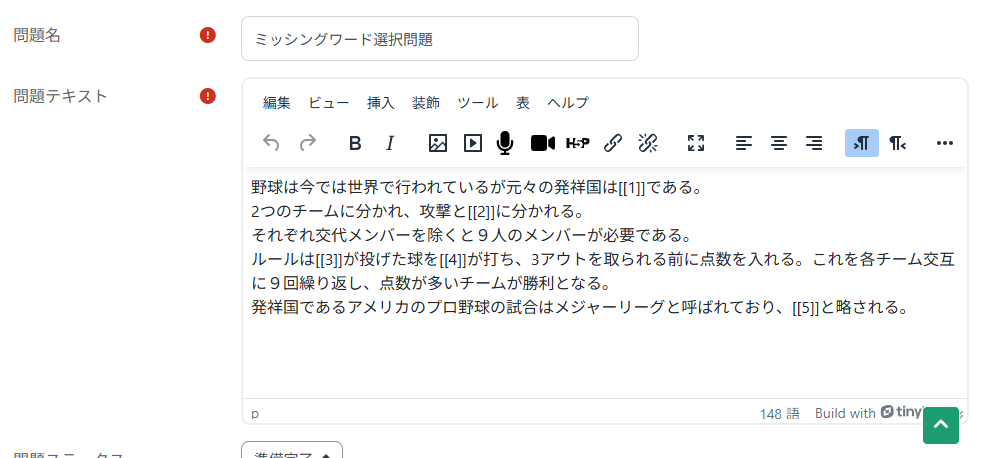Click the [[1]] placeholder in the text

pos(633,188)
